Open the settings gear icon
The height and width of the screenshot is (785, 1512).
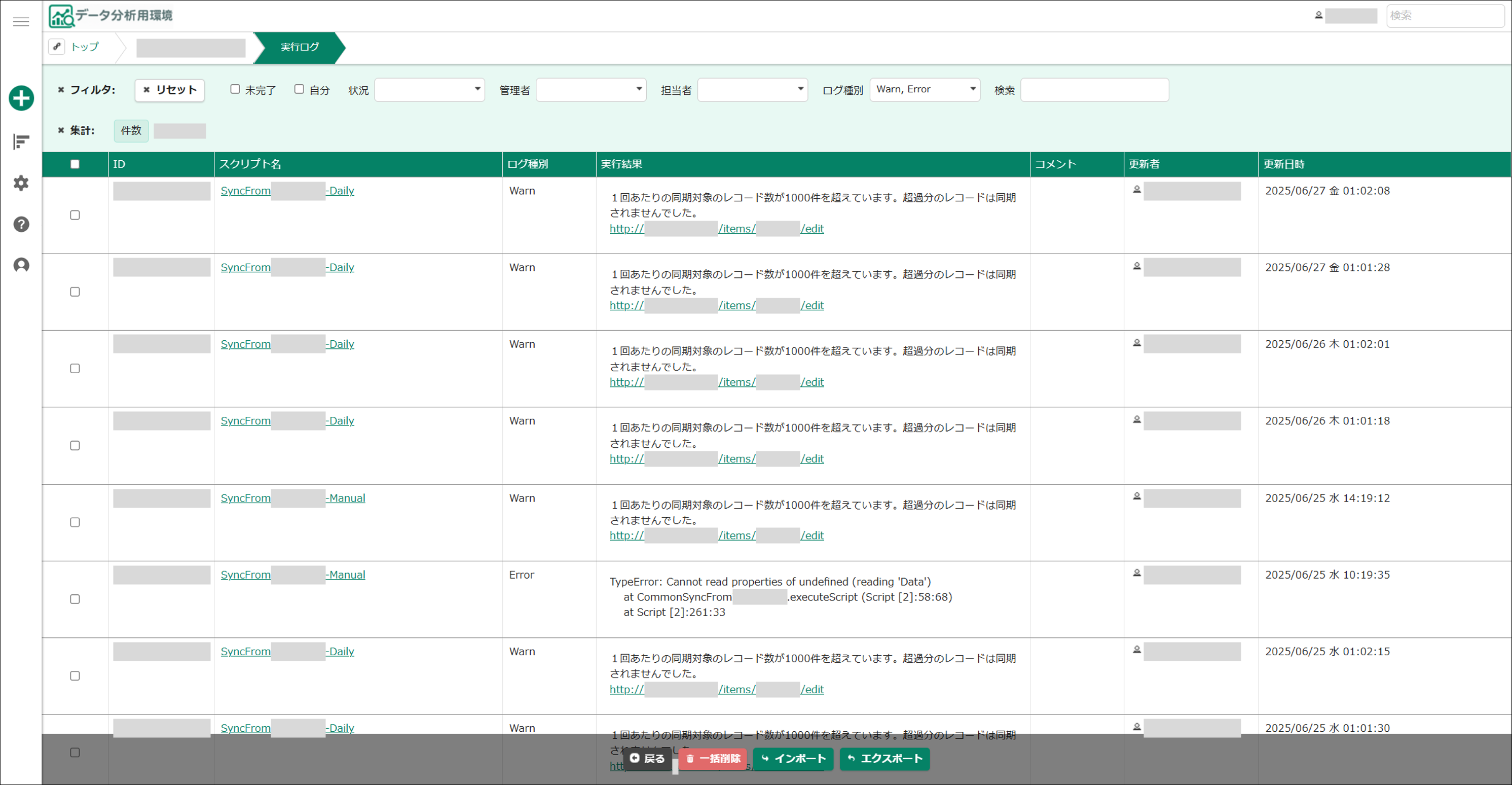[21, 183]
